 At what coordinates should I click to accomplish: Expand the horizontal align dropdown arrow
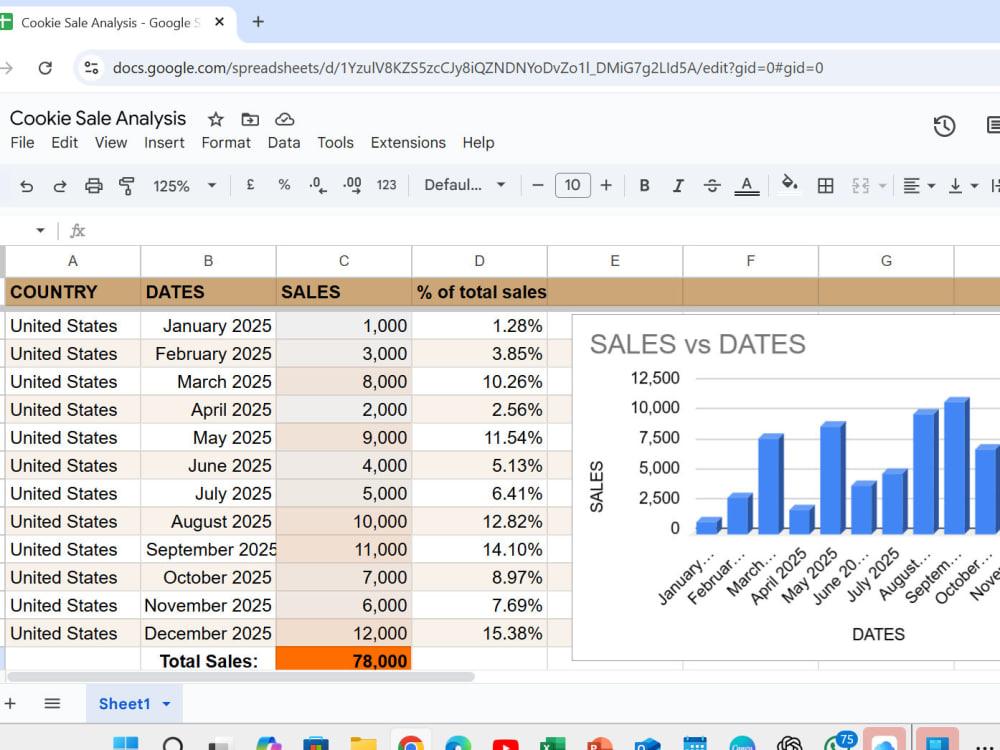pos(931,186)
